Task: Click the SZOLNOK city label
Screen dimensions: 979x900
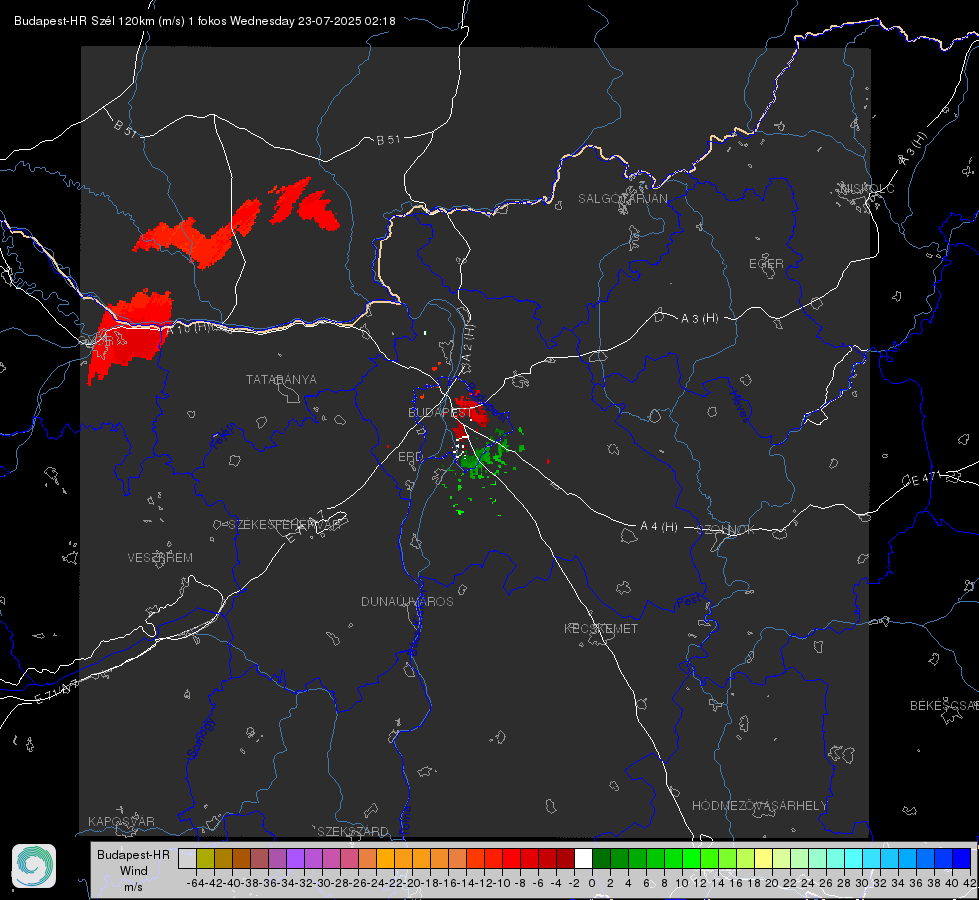Action: 728,530
